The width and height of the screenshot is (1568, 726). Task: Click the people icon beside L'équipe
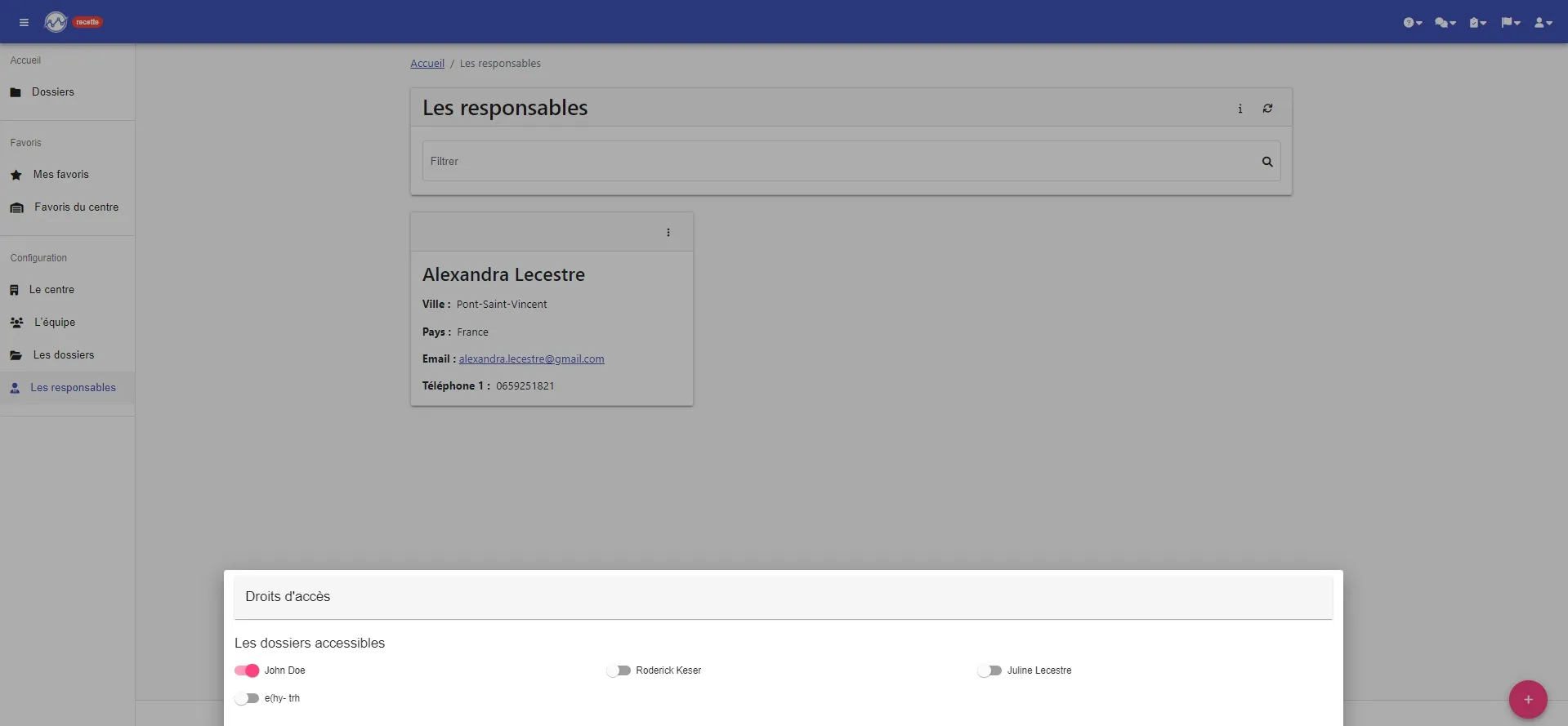coord(16,323)
